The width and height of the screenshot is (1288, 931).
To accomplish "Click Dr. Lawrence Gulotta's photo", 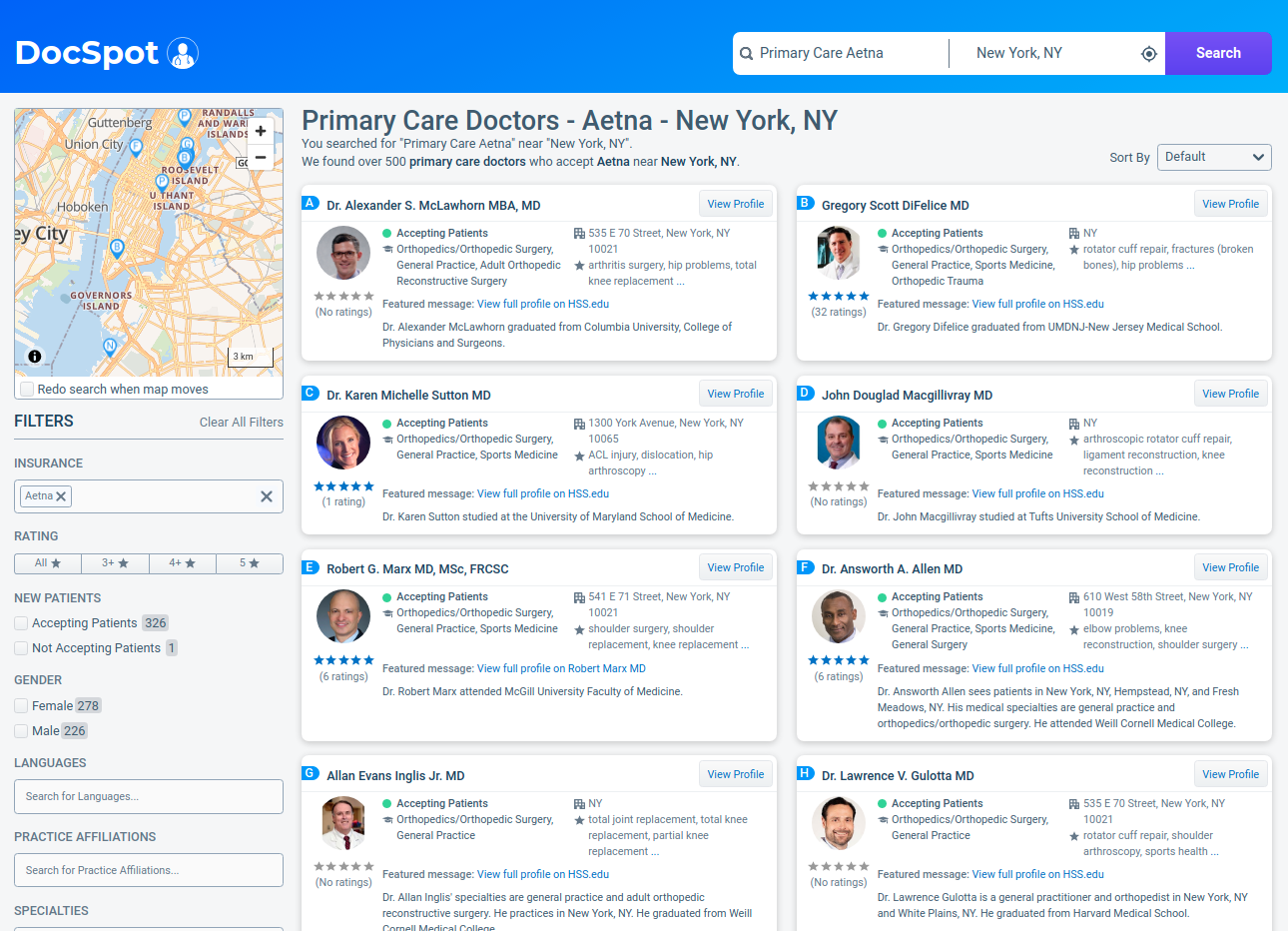I will [x=839, y=823].
